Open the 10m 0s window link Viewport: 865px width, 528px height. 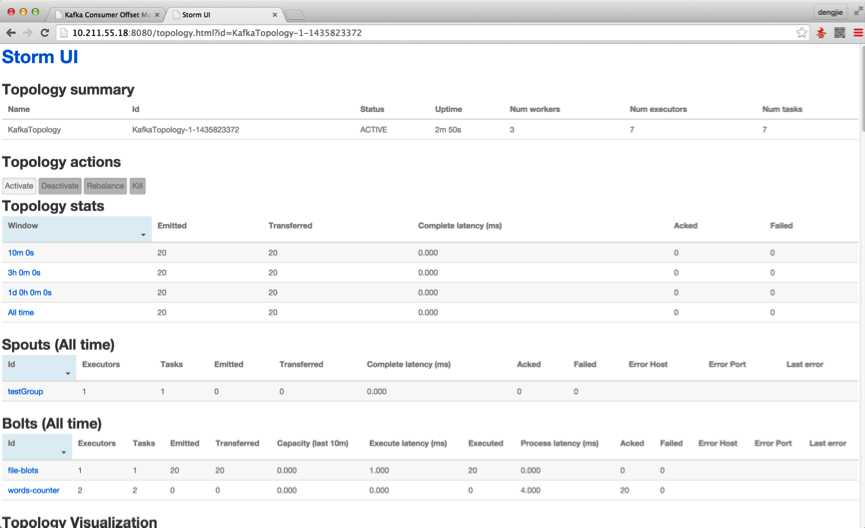click(21, 253)
